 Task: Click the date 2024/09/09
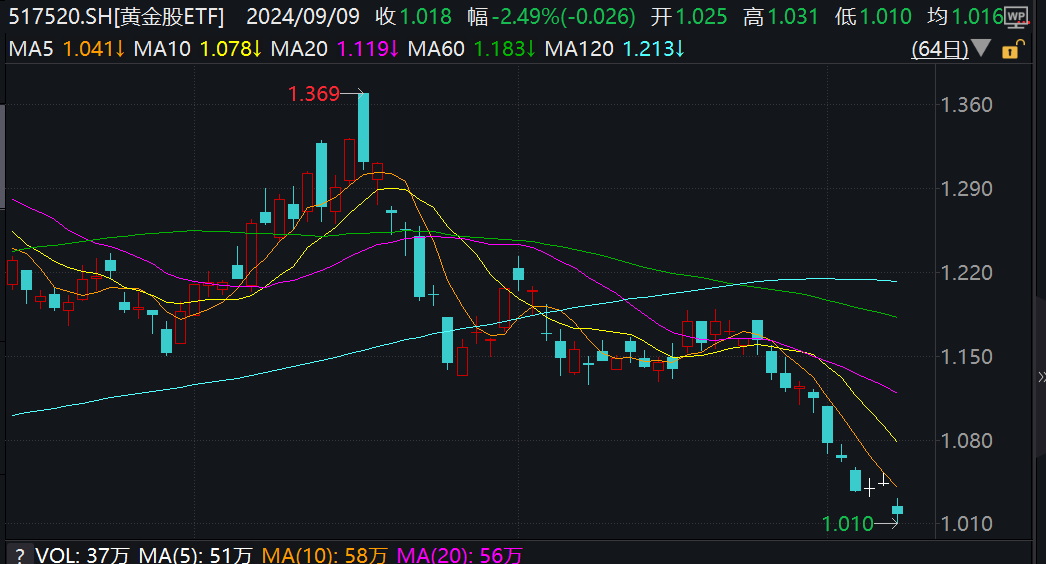tap(303, 17)
